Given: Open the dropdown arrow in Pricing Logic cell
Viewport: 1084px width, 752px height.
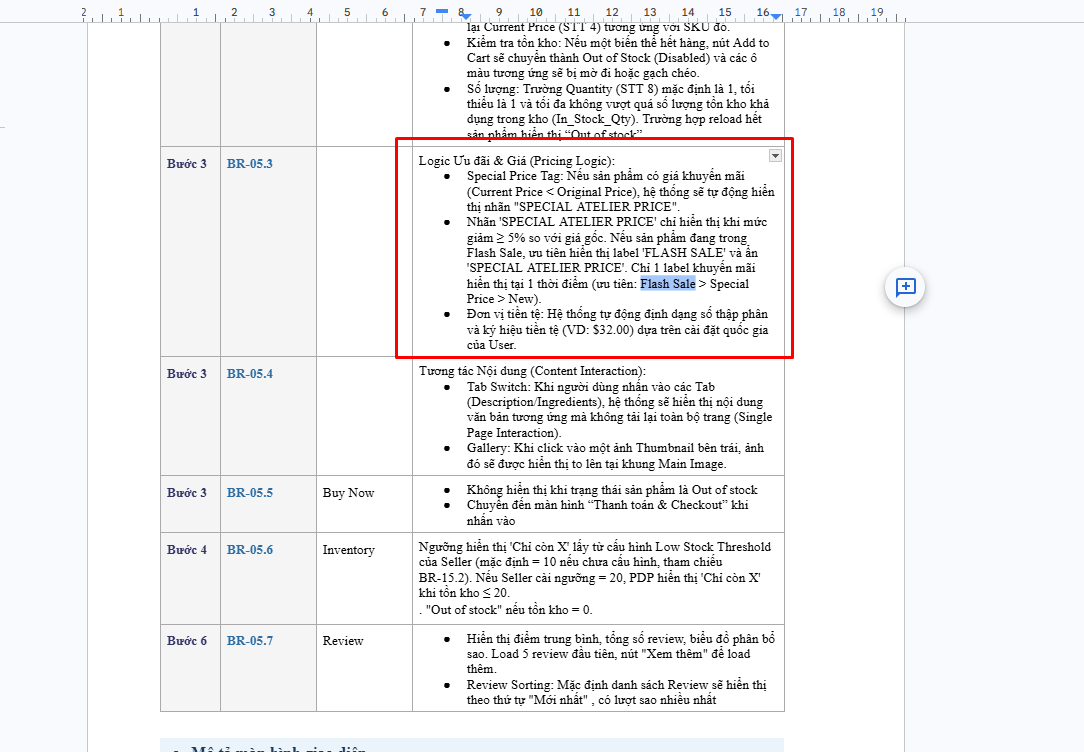Looking at the screenshot, I should tap(775, 156).
